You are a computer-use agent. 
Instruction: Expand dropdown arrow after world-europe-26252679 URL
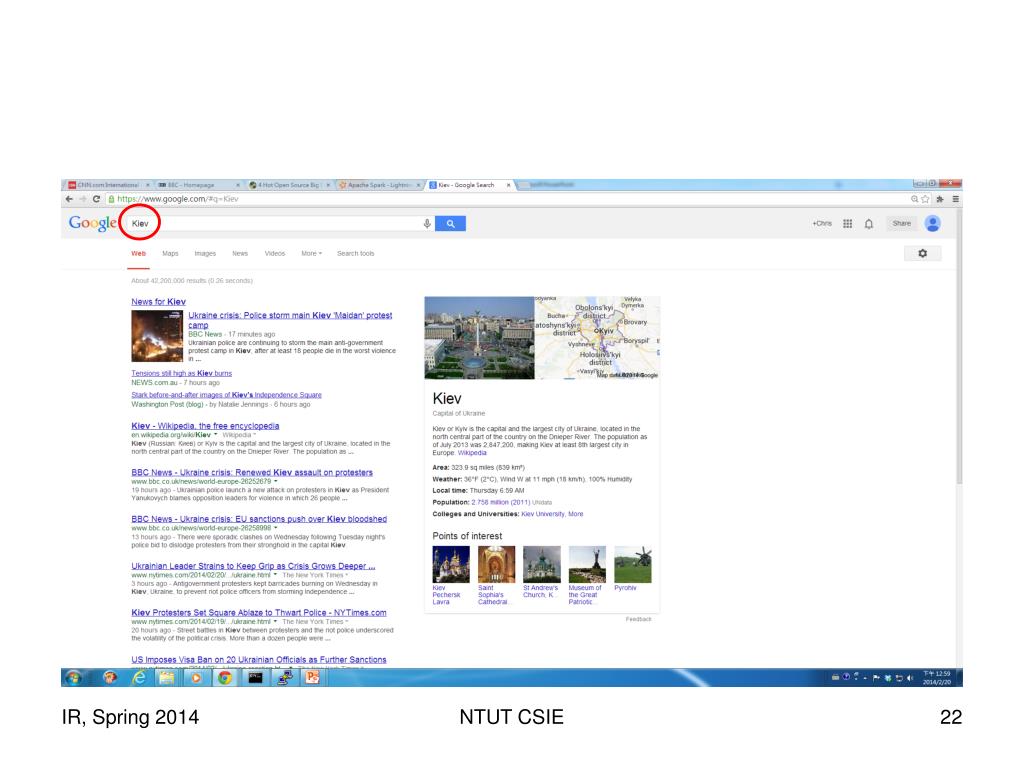point(276,481)
